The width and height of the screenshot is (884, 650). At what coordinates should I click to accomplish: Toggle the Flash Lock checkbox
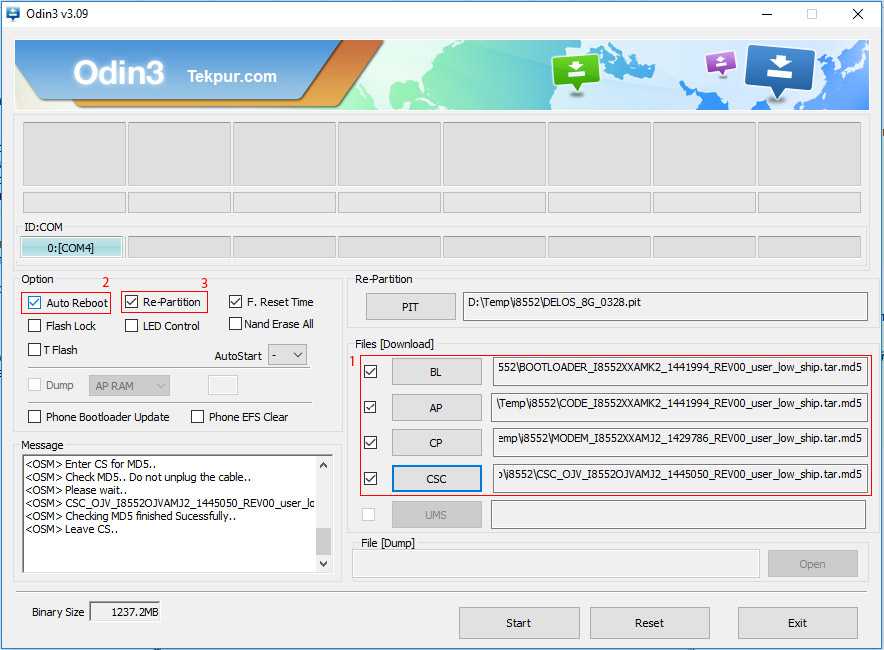[x=35, y=326]
